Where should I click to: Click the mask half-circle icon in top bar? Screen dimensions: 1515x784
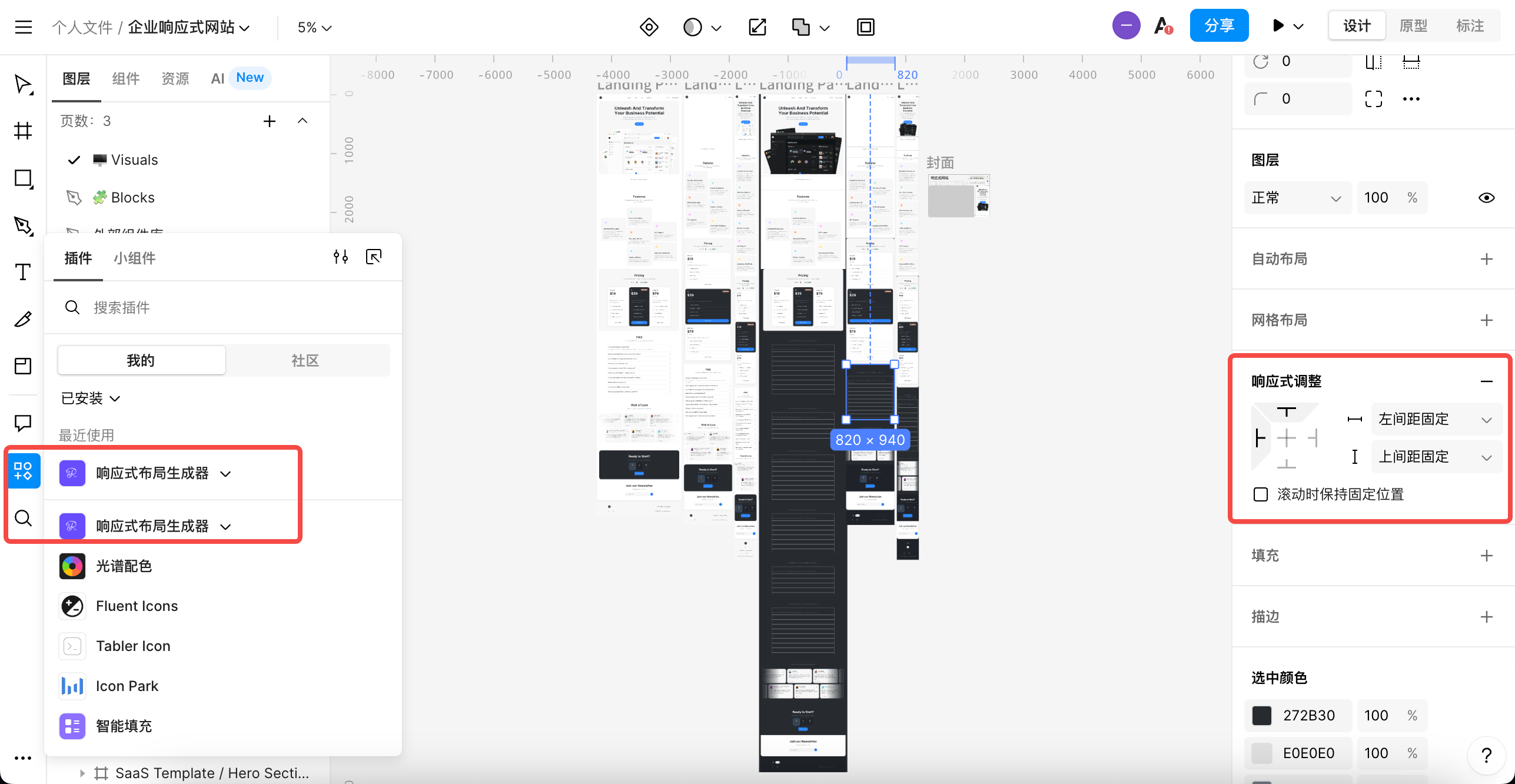pos(693,27)
